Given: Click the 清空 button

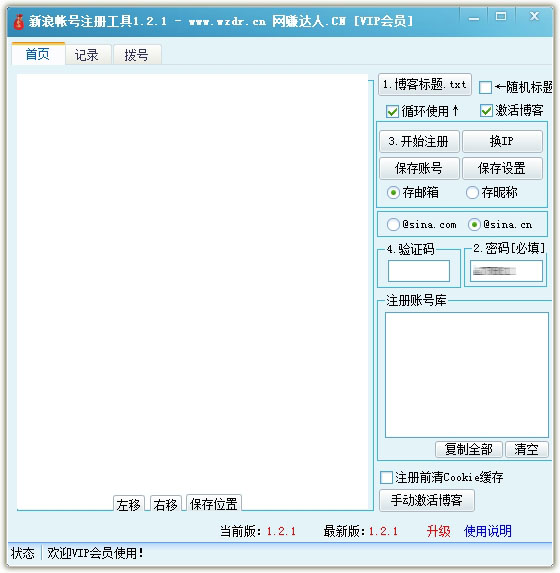Looking at the screenshot, I should [527, 449].
